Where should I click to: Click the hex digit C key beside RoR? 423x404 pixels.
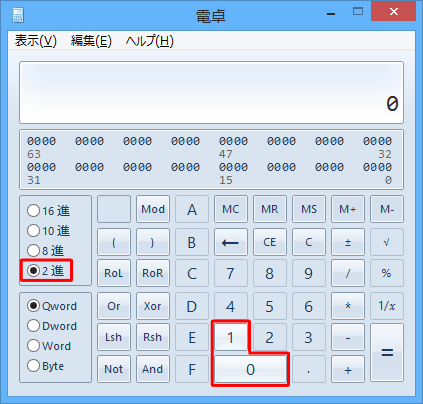click(192, 273)
